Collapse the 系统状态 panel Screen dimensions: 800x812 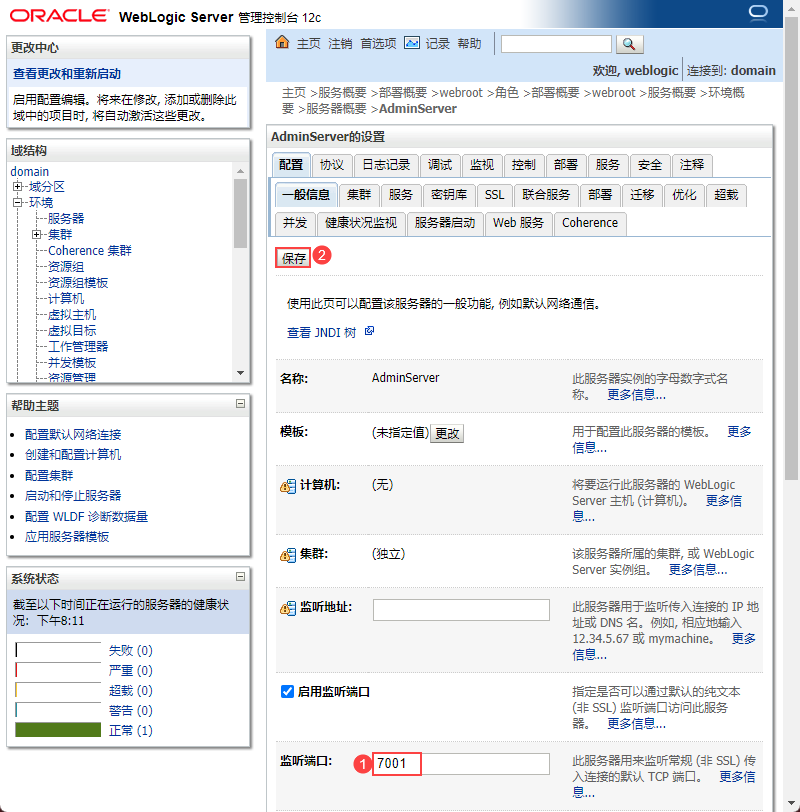(x=240, y=576)
